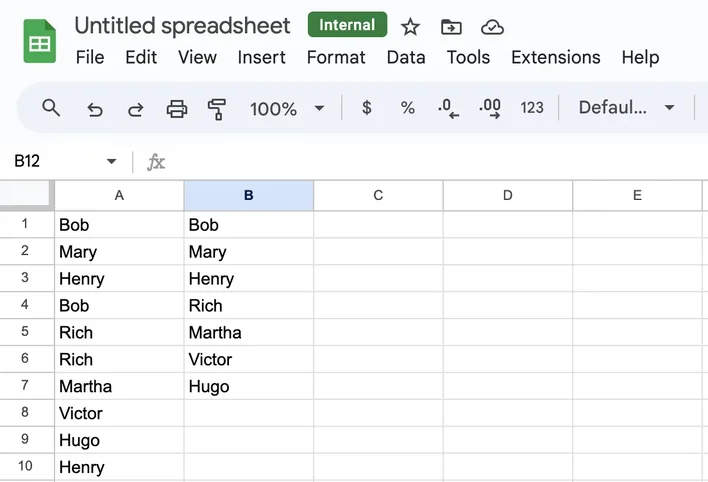Decrease decimal places
Screen dimensions: 708x482
(449, 108)
